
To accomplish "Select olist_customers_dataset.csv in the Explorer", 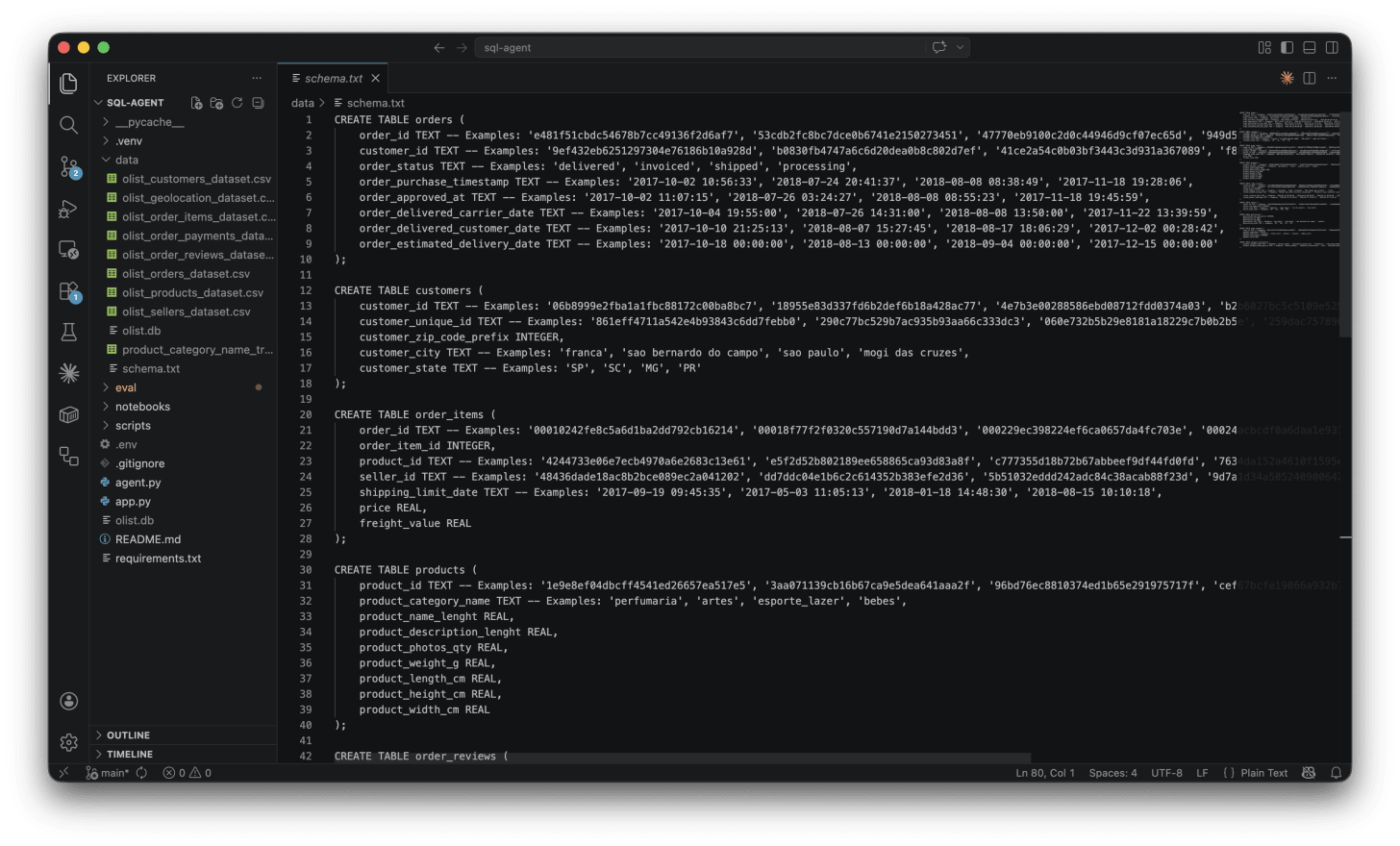I will tap(192, 178).
